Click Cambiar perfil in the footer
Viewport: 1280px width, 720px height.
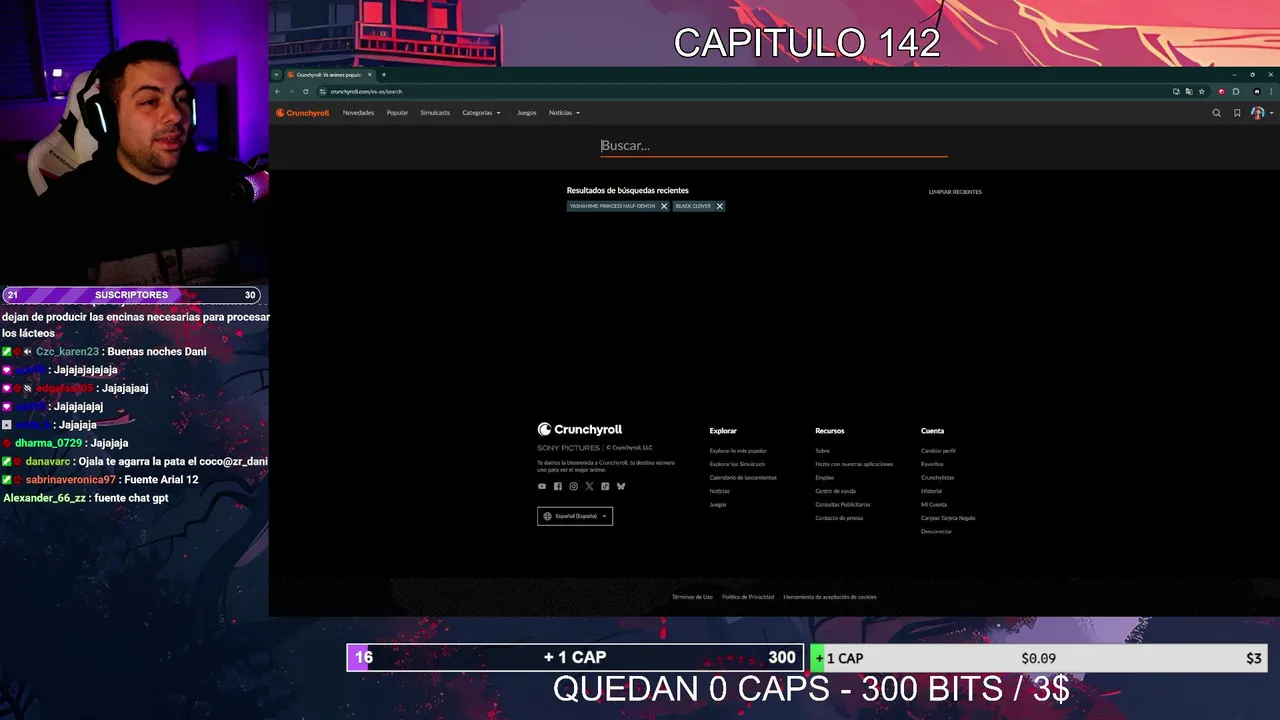[938, 451]
